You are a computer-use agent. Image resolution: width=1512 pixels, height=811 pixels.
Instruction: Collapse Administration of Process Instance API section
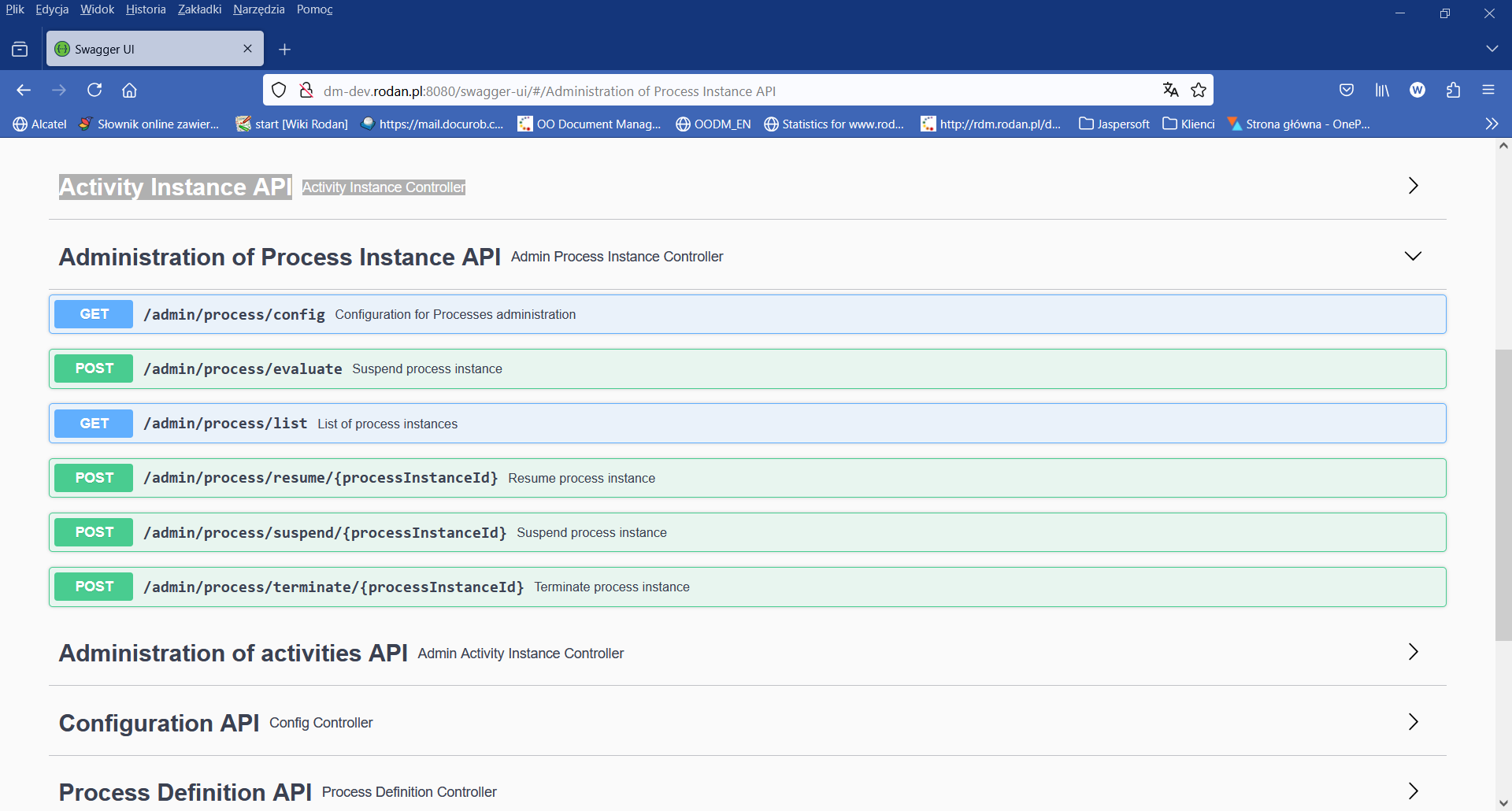(1412, 256)
